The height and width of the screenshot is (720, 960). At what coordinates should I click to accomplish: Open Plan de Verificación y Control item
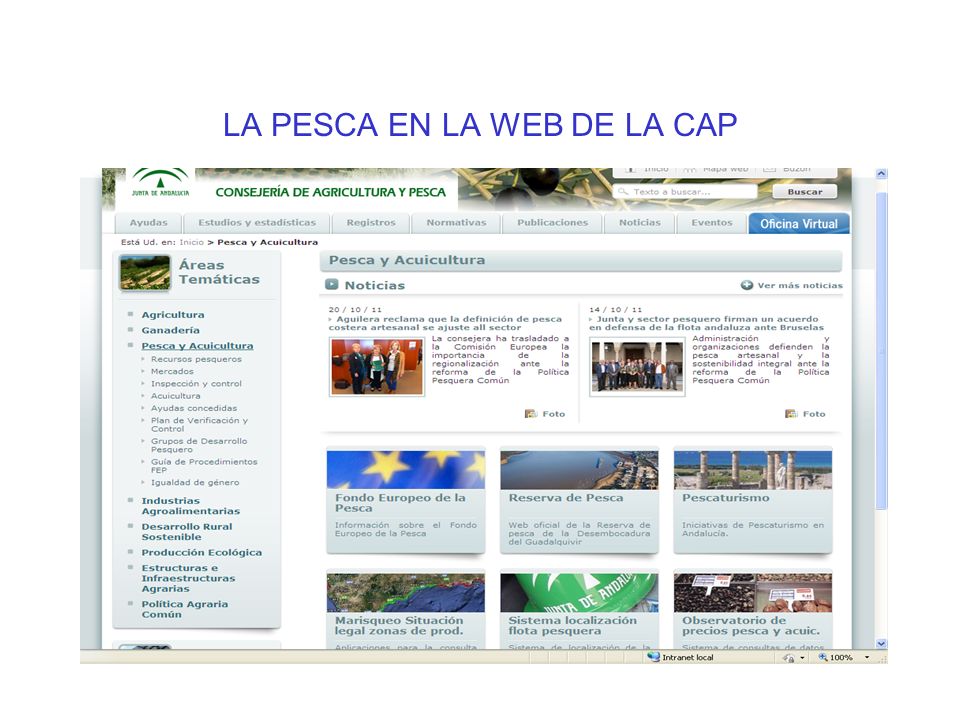[x=200, y=425]
